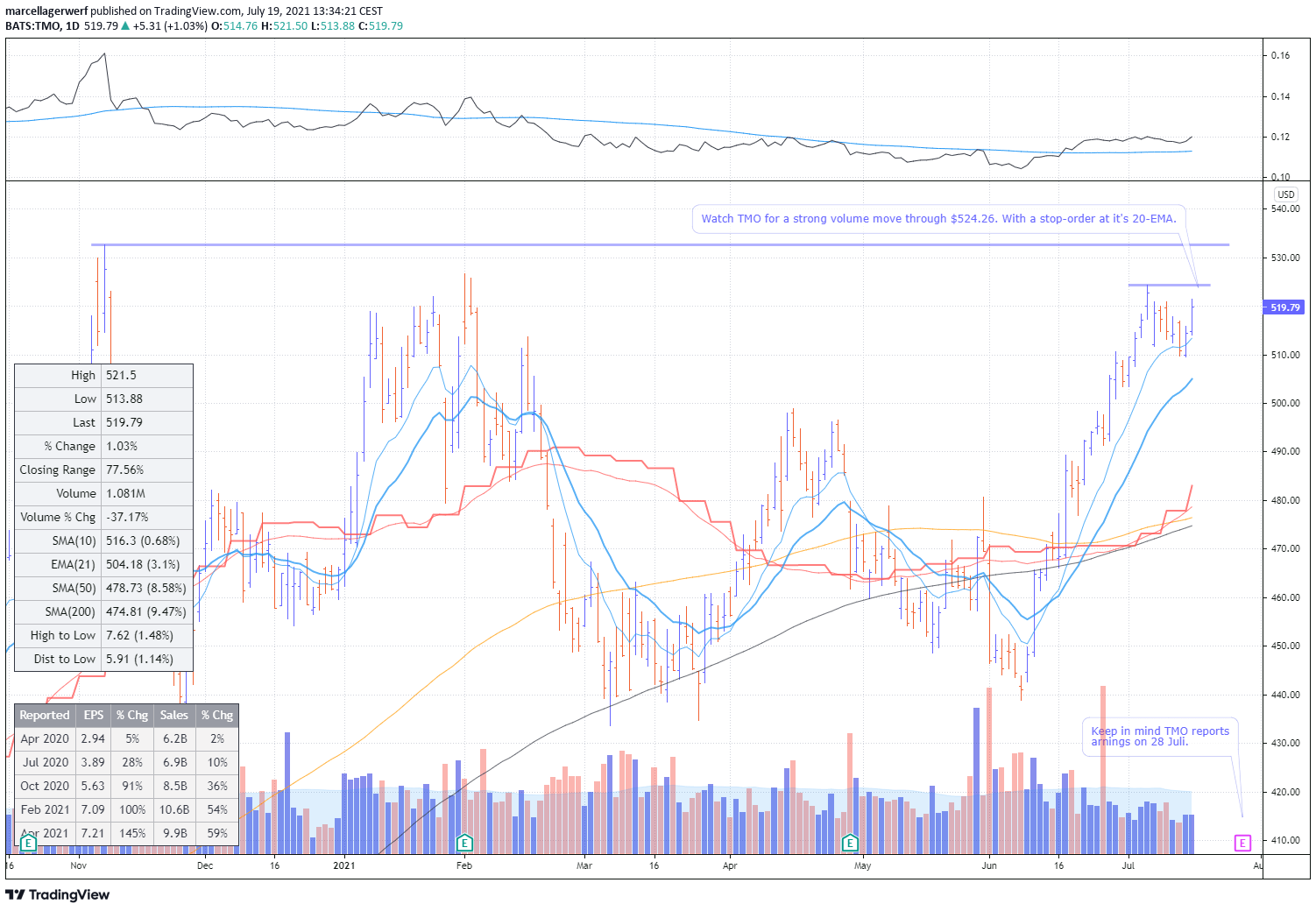Click the Volume % Chg -37.17% cell

coord(146,517)
